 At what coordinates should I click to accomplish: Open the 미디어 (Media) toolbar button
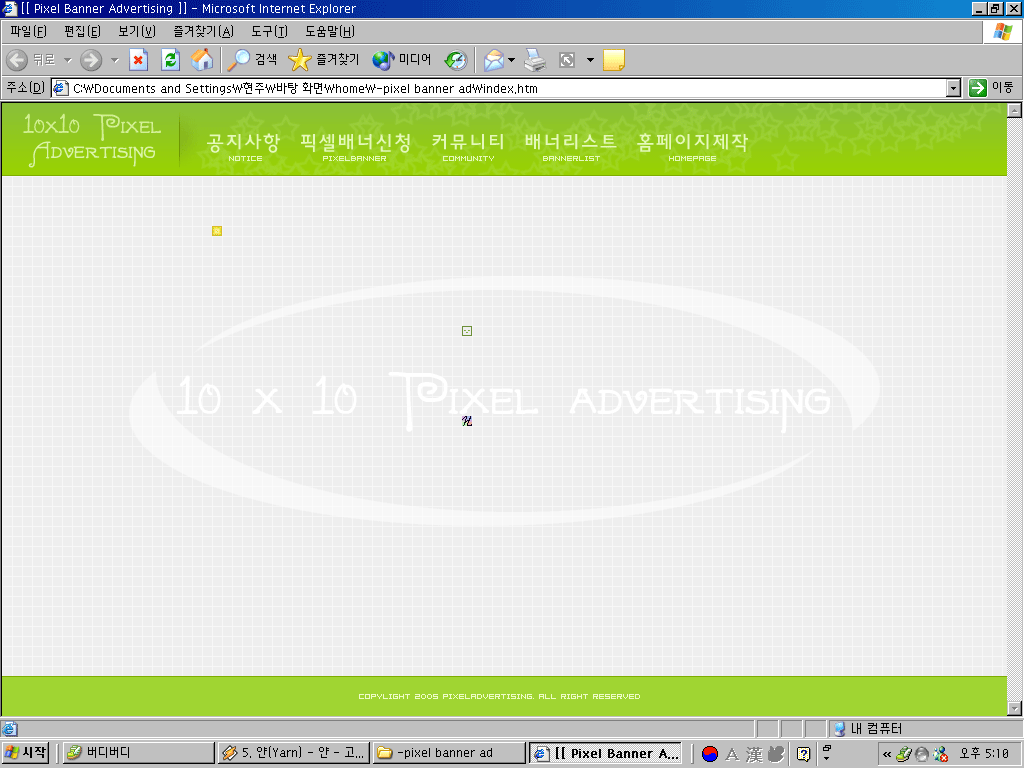[402, 60]
